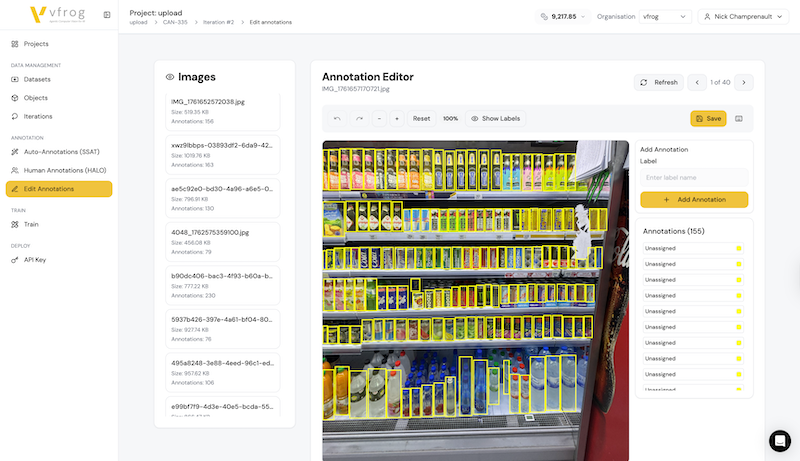800x461 pixels.
Task: Open Projects in the sidebar
Action: click(x=36, y=44)
